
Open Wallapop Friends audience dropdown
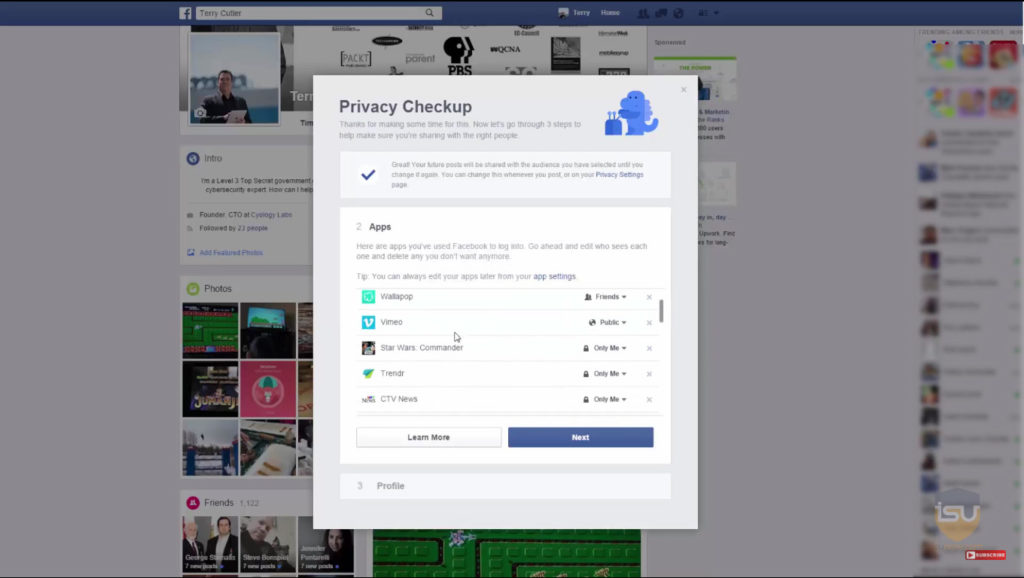tap(605, 297)
